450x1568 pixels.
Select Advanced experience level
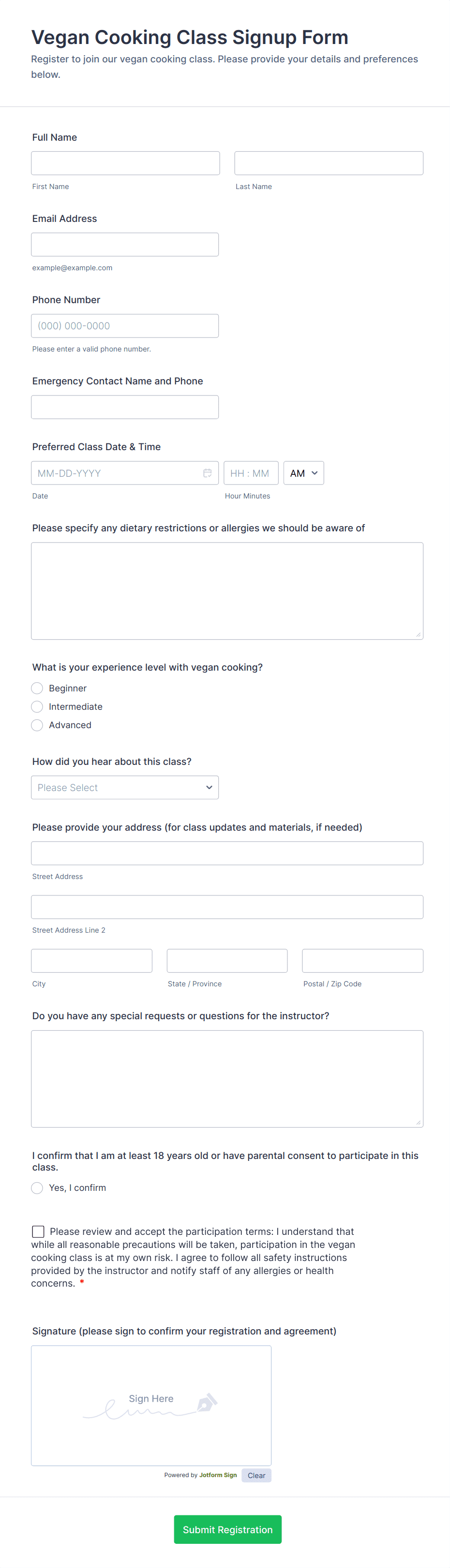37,724
